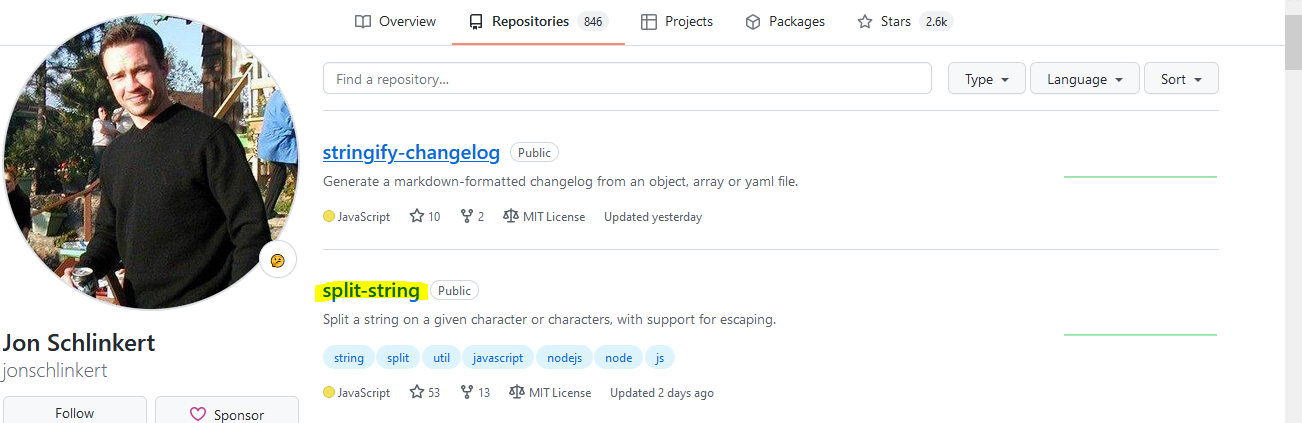
Task: Click the Packages cube icon
Action: pyautogui.click(x=753, y=21)
